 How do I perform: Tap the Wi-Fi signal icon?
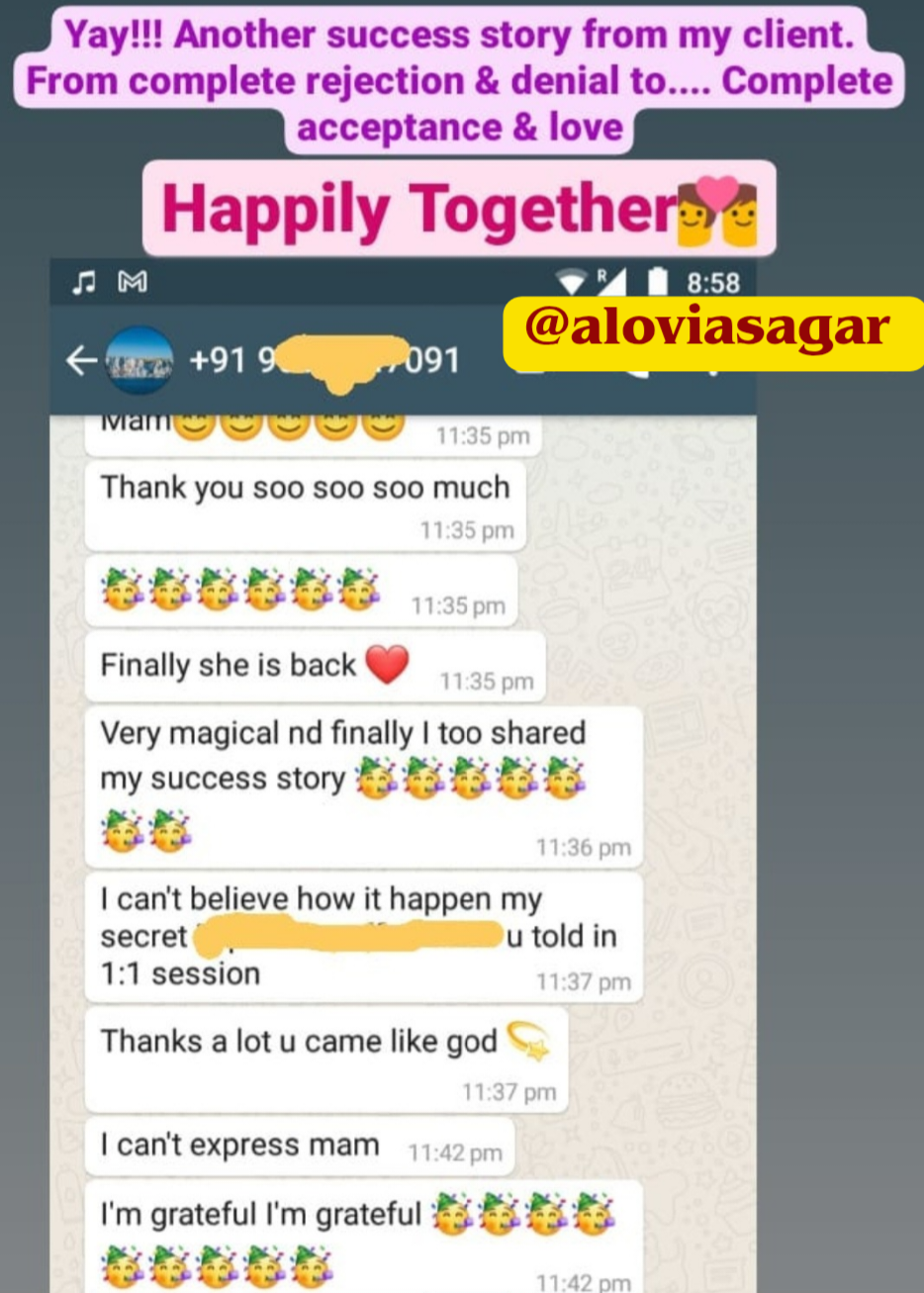(x=572, y=283)
